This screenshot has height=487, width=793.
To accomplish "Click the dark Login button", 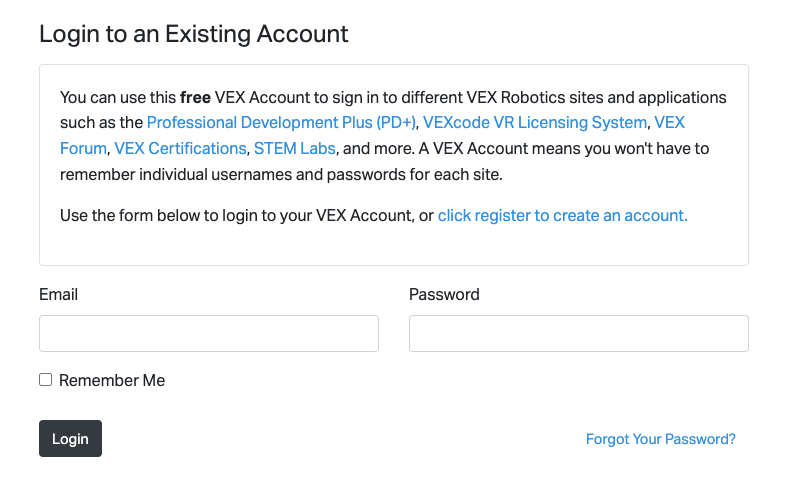I will [x=70, y=439].
